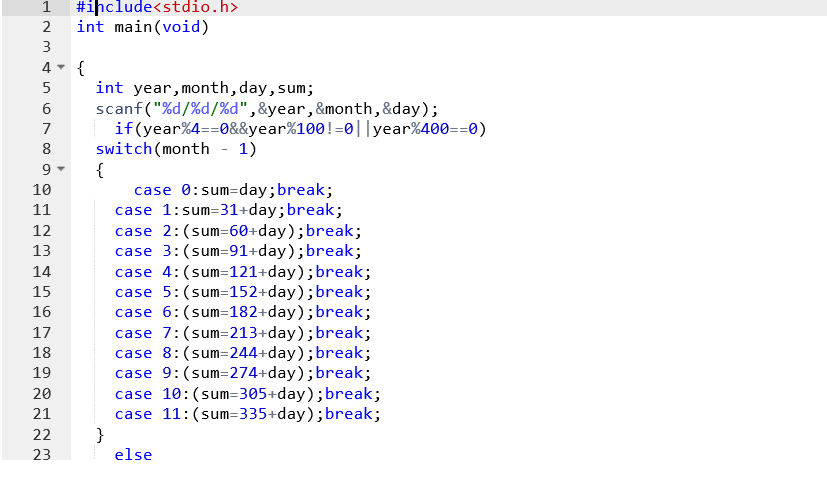Click line number 5 in the gutter
Image resolution: width=827 pixels, height=480 pixels.
(46, 88)
